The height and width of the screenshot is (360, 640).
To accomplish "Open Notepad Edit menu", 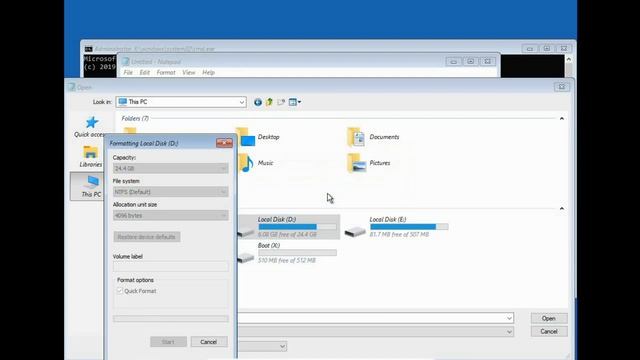I will coord(144,72).
